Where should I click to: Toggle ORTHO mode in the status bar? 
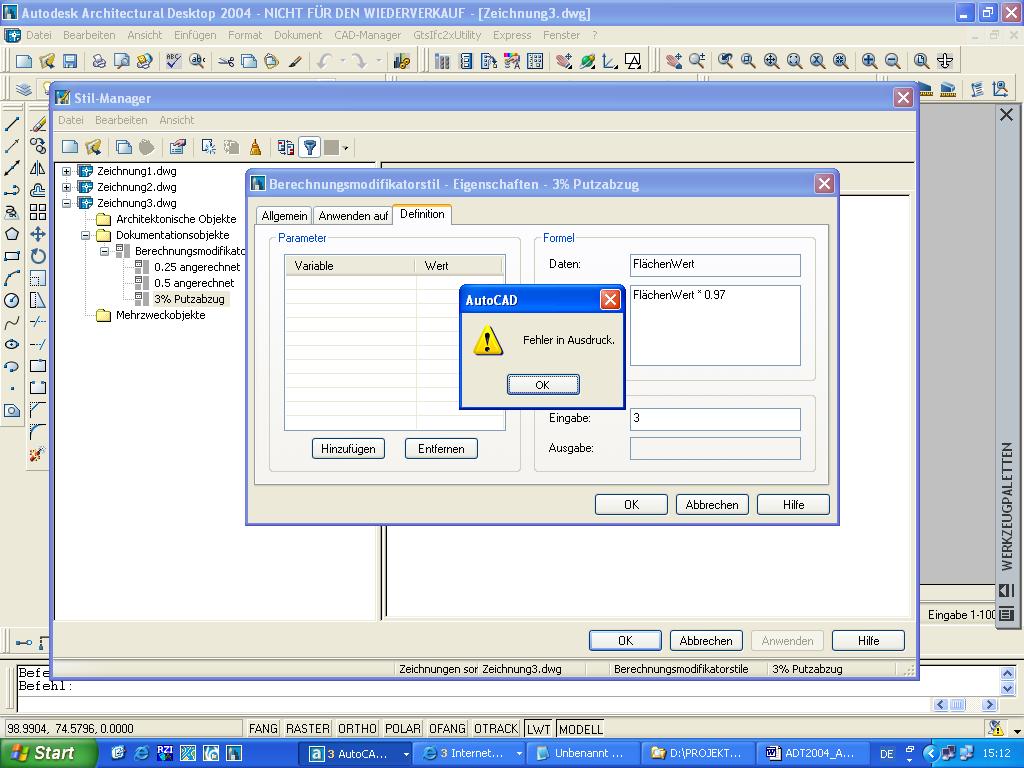pos(357,729)
